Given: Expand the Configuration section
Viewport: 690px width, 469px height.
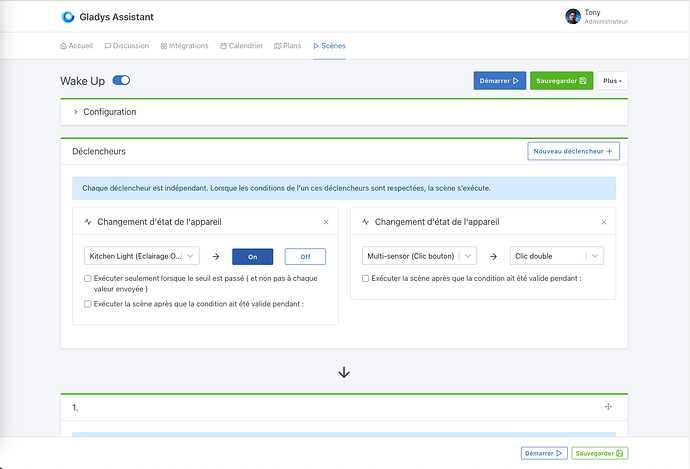Looking at the screenshot, I should pos(75,112).
